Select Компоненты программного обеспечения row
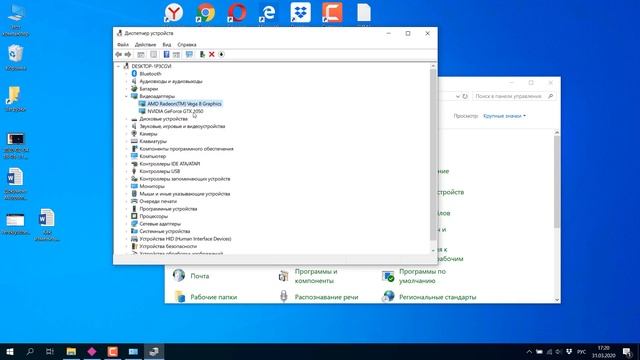The width and height of the screenshot is (640, 360). pos(186,149)
